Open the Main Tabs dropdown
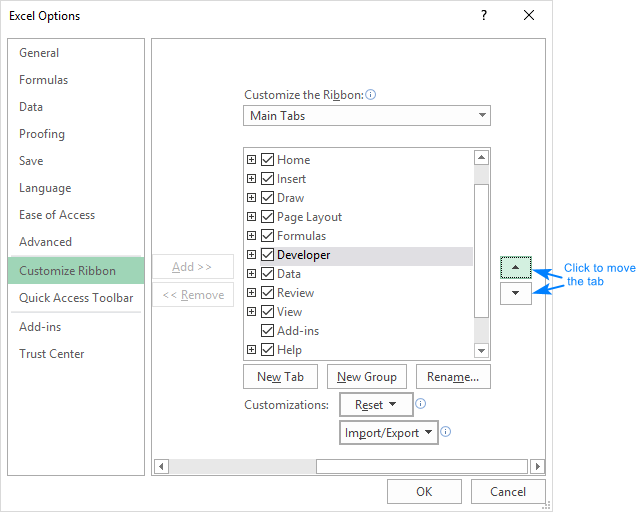This screenshot has width=641, height=512. point(367,116)
